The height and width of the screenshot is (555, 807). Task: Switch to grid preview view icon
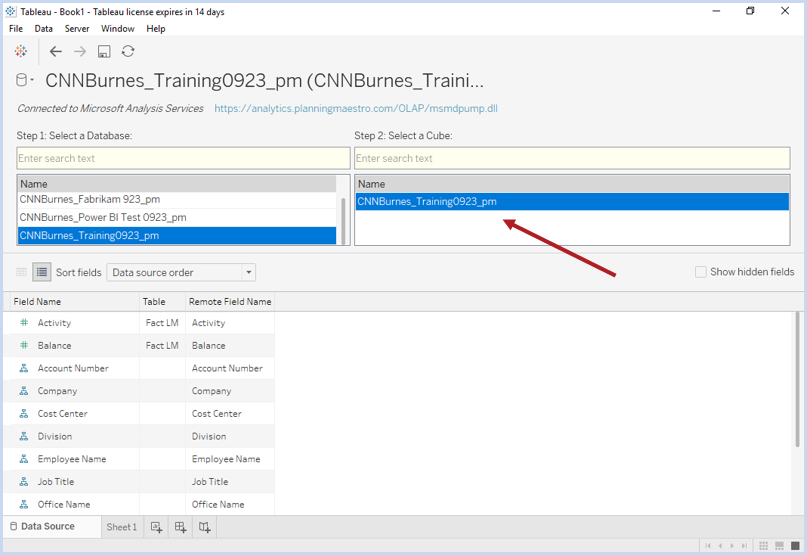pyautogui.click(x=21, y=272)
